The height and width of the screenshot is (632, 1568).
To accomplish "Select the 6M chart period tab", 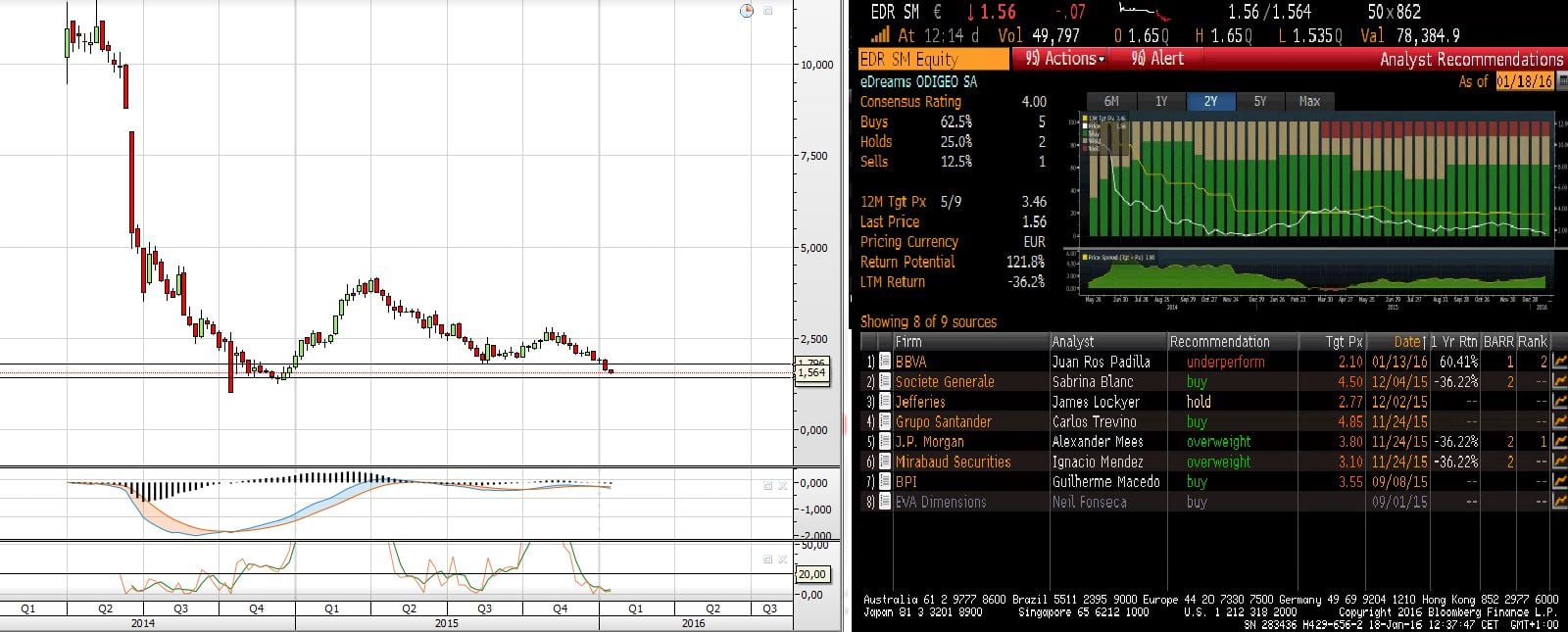I will click(x=1111, y=101).
